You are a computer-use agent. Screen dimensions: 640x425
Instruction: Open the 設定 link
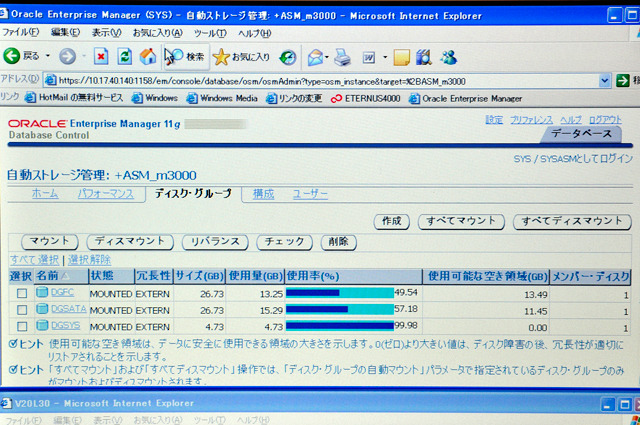click(494, 120)
